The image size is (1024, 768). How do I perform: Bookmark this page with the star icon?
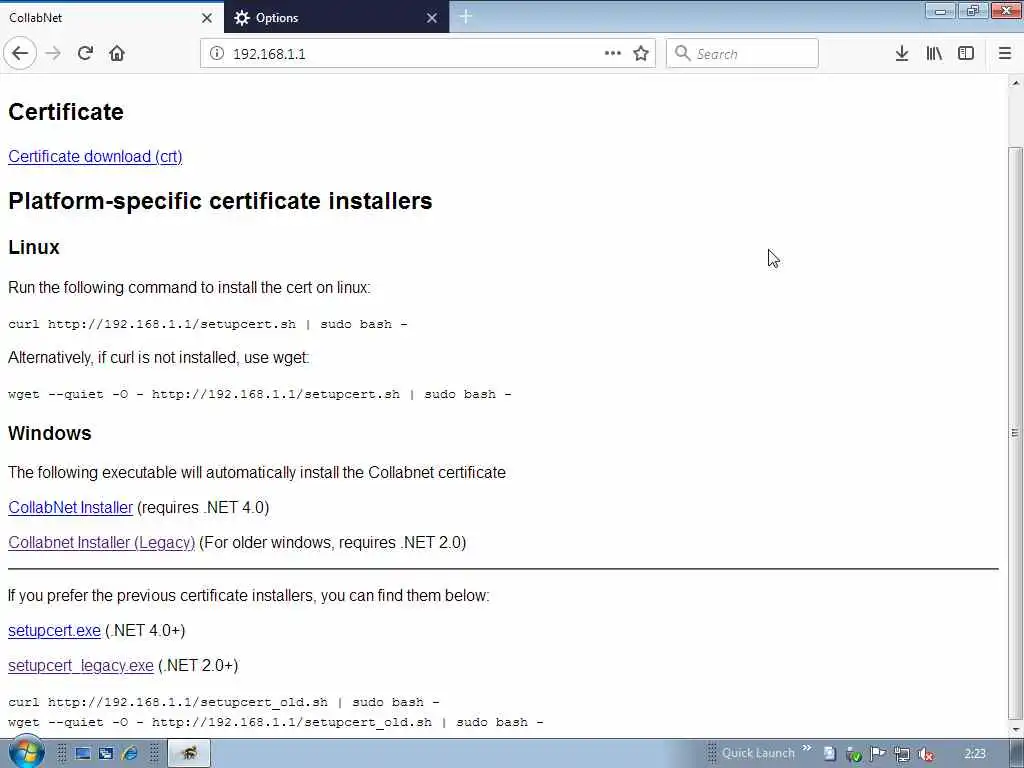click(641, 53)
